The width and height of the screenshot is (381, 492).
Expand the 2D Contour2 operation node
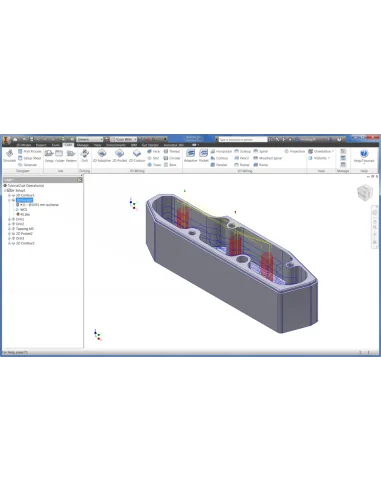pyautogui.click(x=9, y=243)
